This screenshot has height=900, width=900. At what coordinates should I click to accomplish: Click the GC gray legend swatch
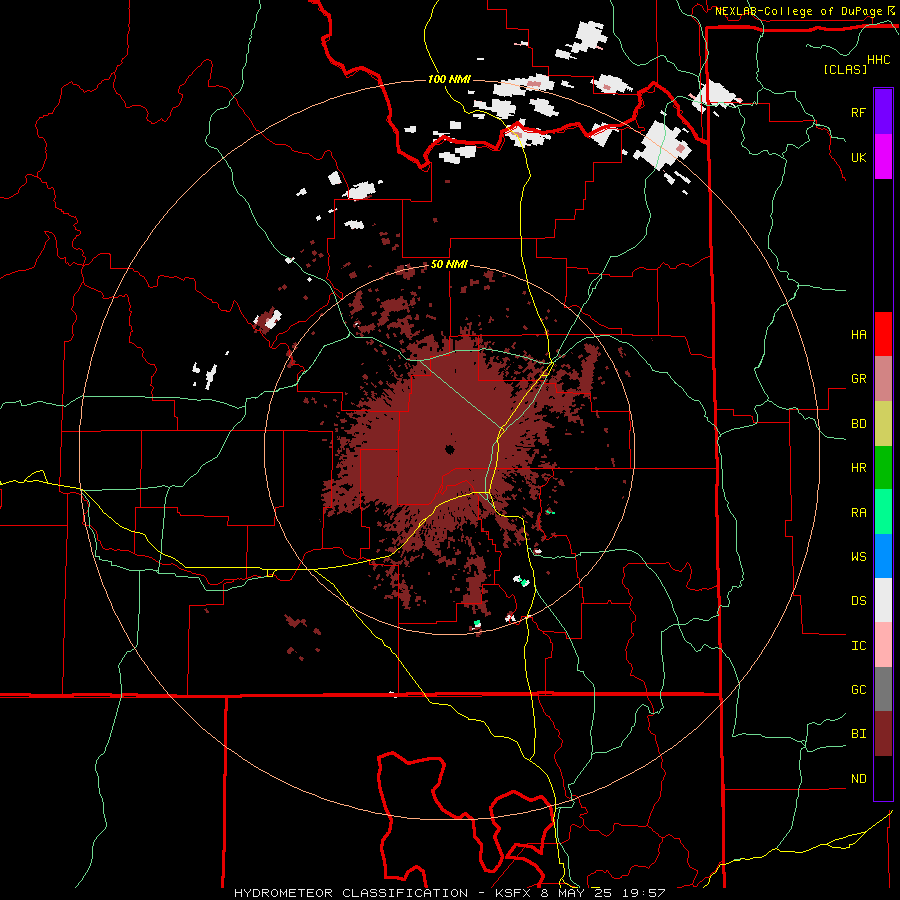pos(883,689)
